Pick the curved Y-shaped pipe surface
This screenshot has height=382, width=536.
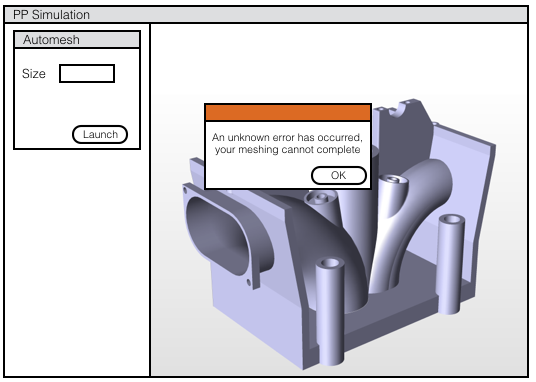410,219
